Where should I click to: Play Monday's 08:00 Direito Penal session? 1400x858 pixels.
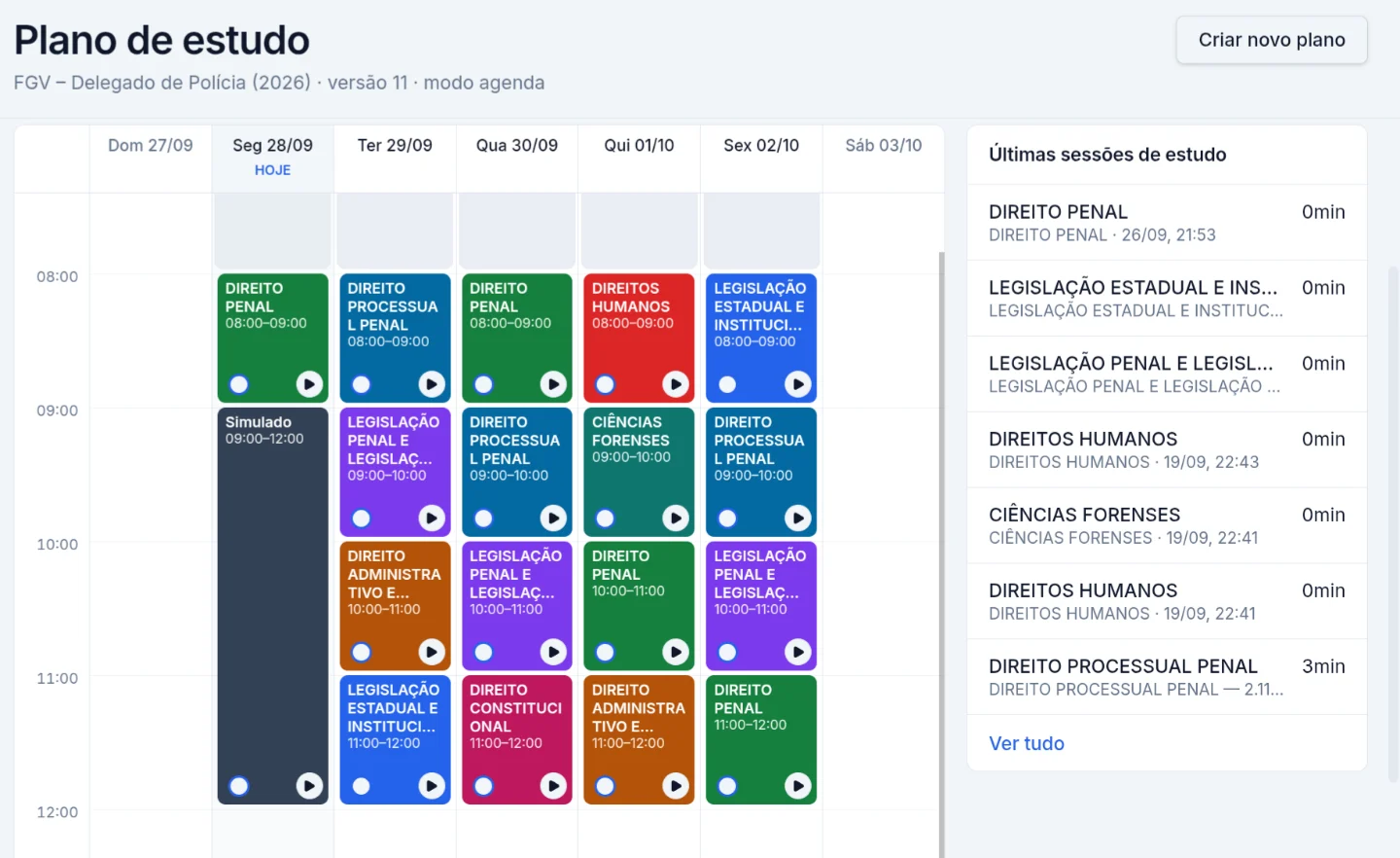click(309, 384)
